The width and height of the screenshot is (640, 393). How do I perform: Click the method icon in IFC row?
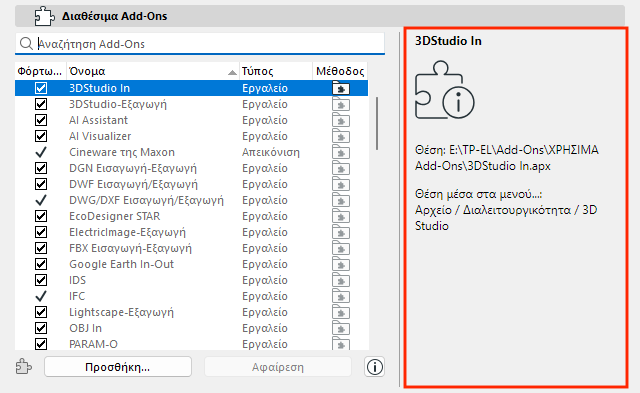coord(341,296)
